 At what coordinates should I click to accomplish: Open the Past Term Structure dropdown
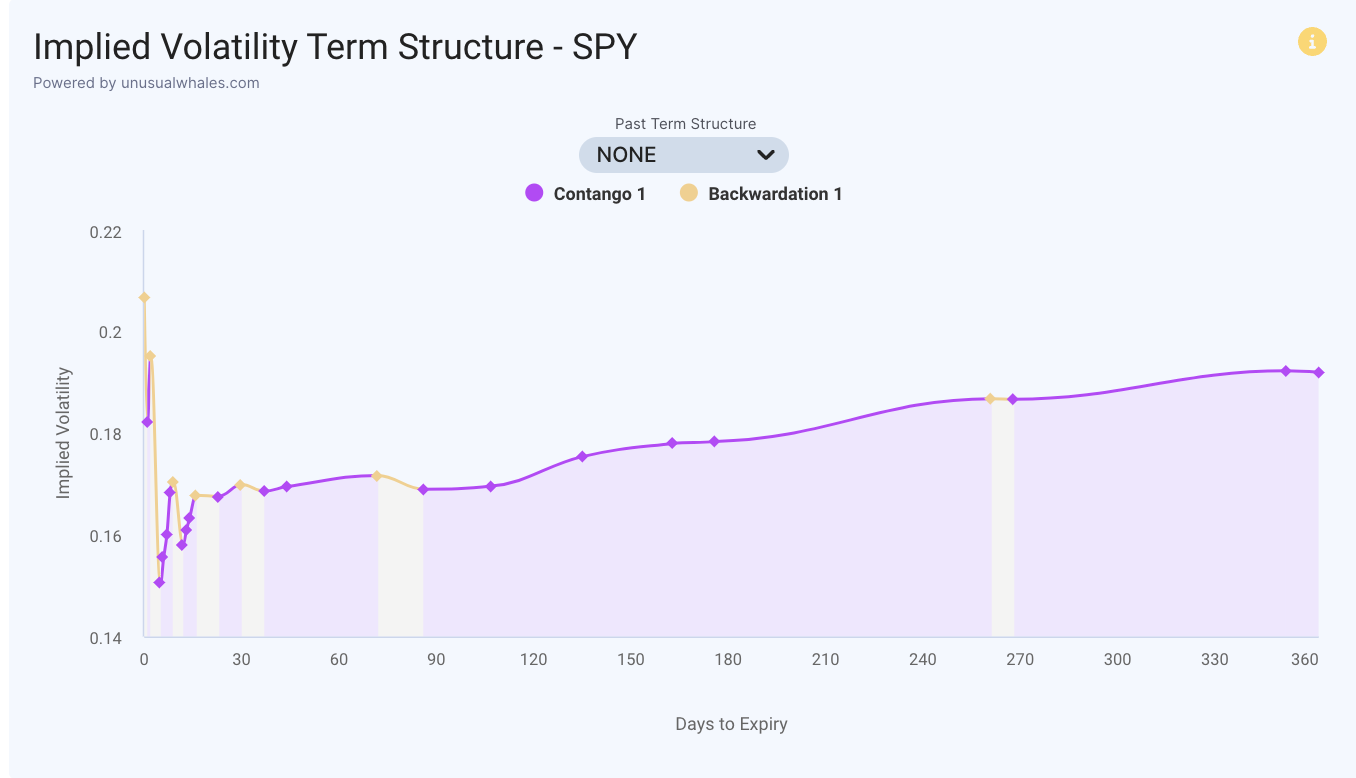(x=683, y=154)
